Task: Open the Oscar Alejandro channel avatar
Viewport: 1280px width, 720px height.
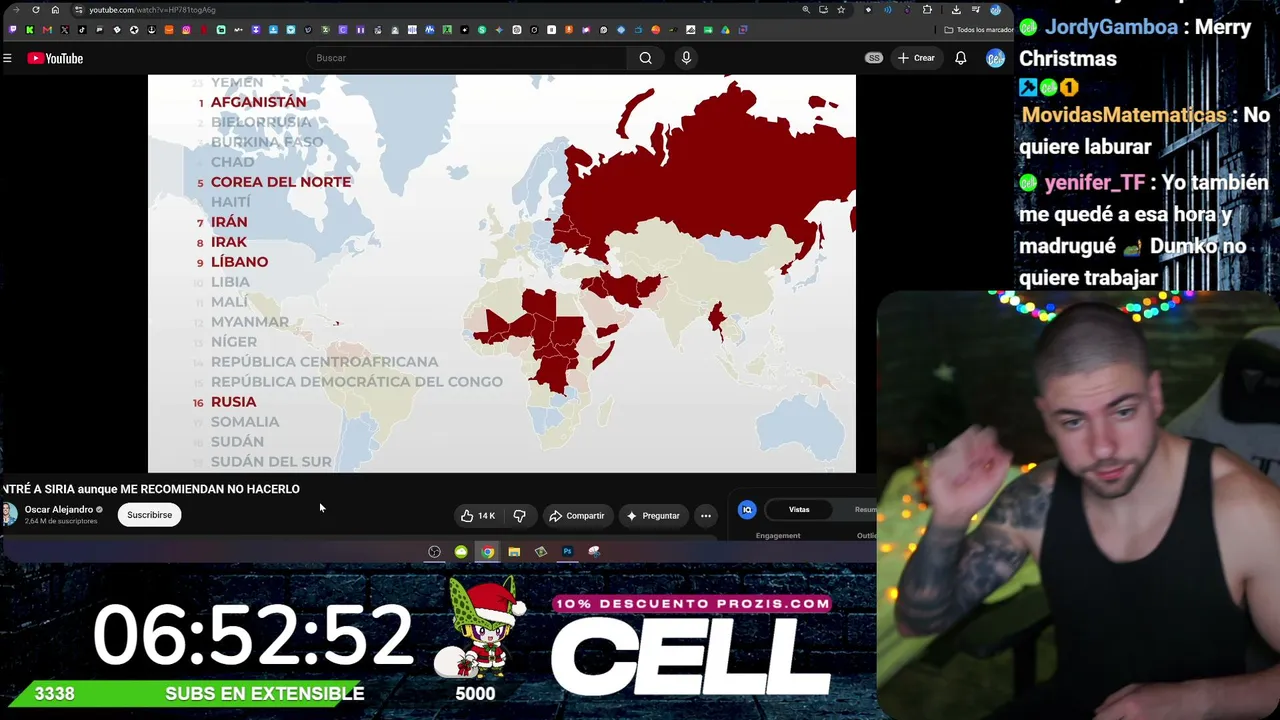Action: pos(9,515)
